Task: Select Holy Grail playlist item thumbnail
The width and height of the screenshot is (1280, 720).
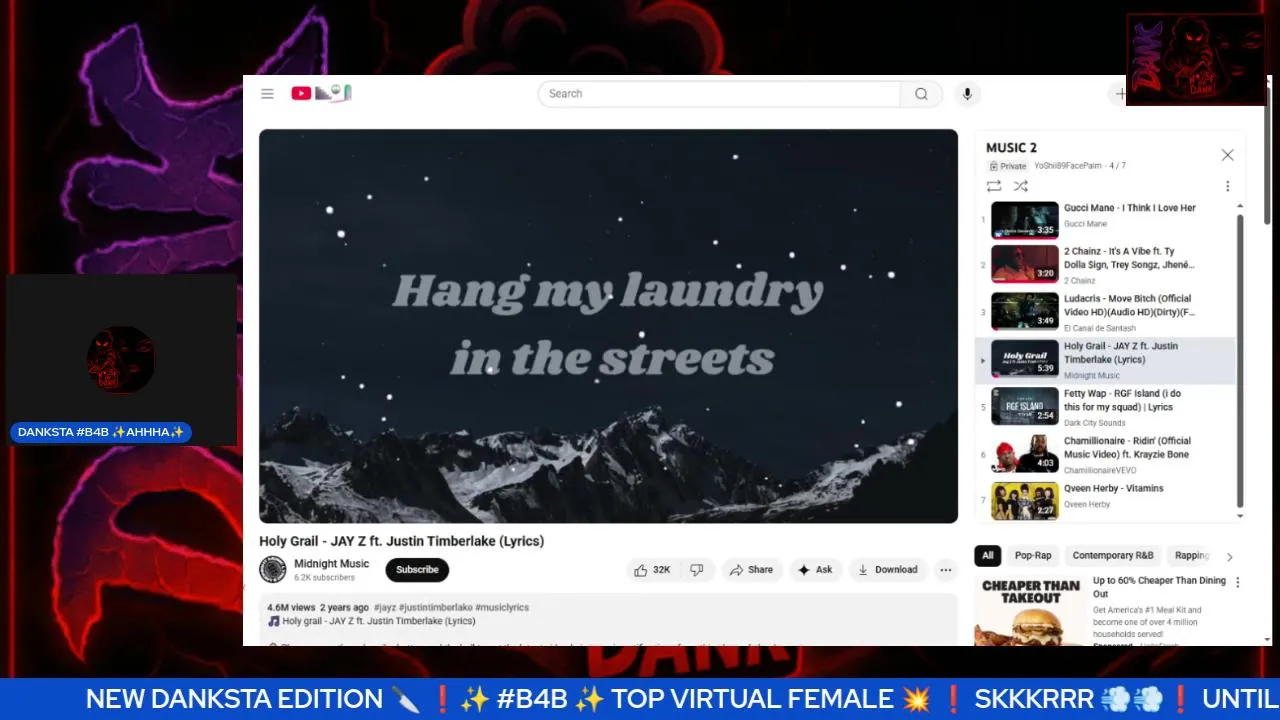Action: click(1025, 359)
